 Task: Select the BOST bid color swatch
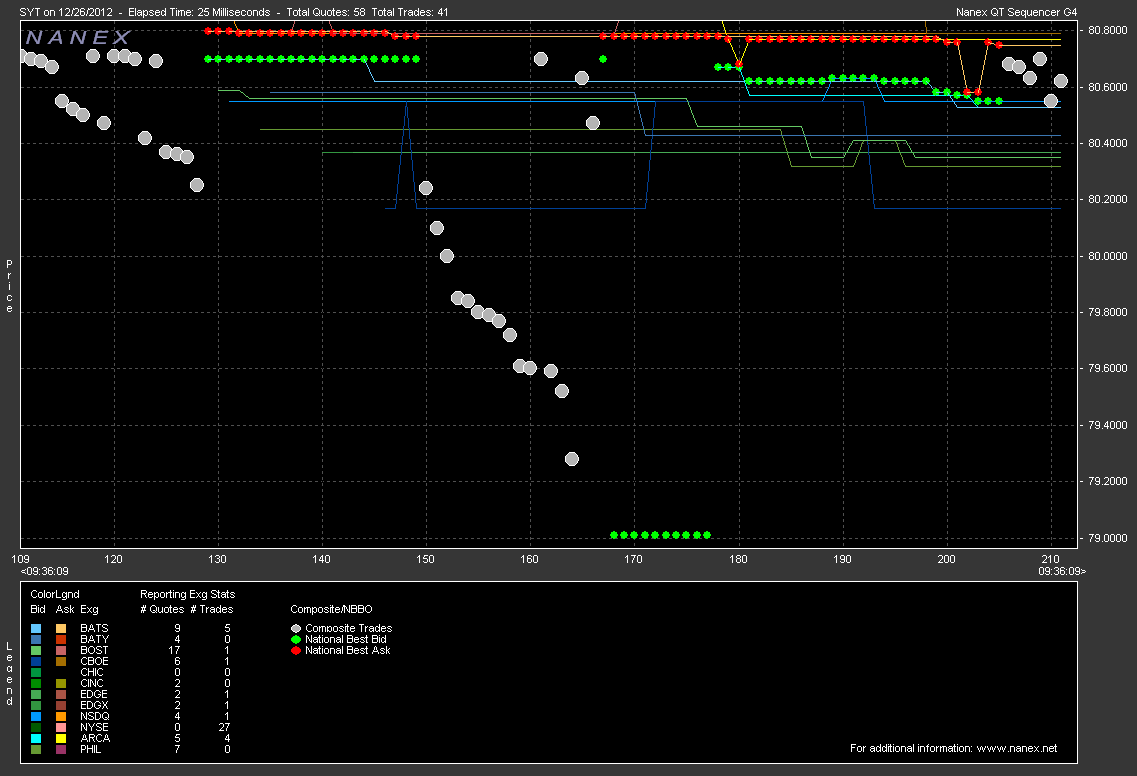pos(36,651)
